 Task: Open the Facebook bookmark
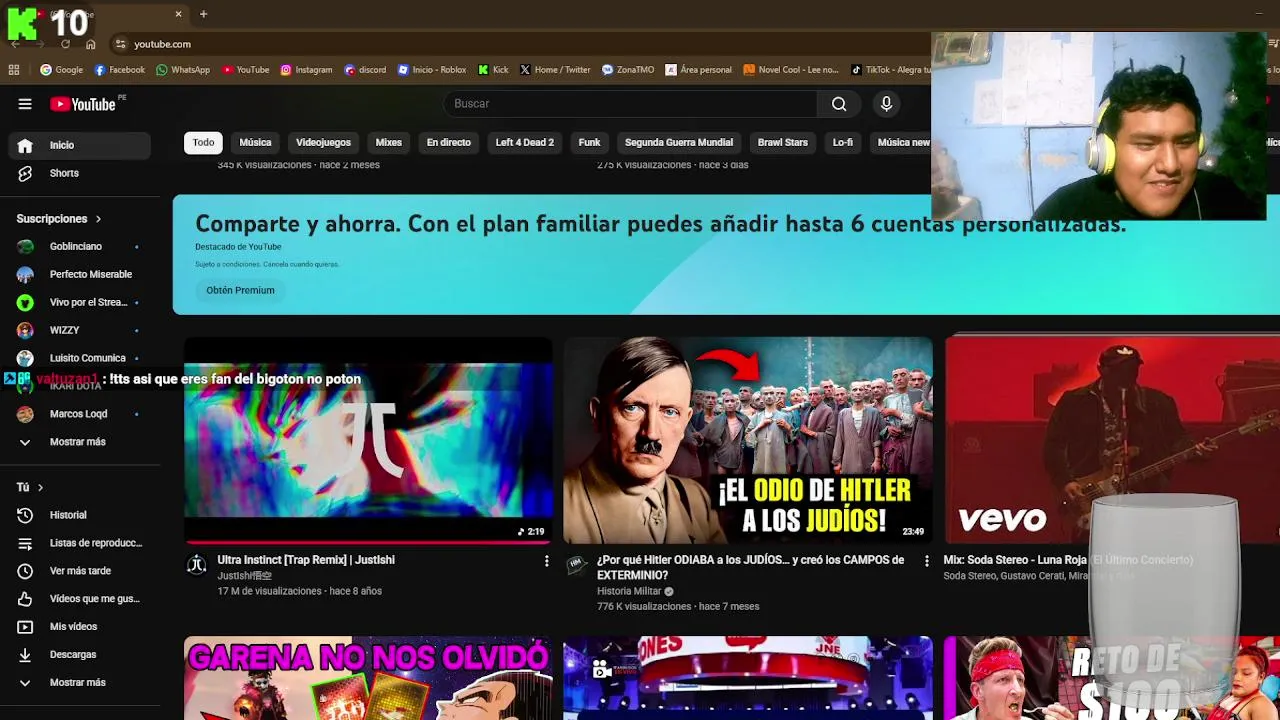[120, 70]
